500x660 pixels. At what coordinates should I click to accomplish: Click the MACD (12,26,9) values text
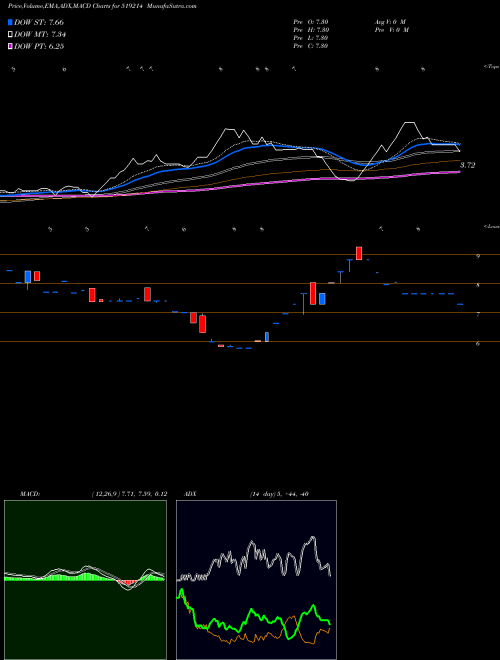coord(129,494)
